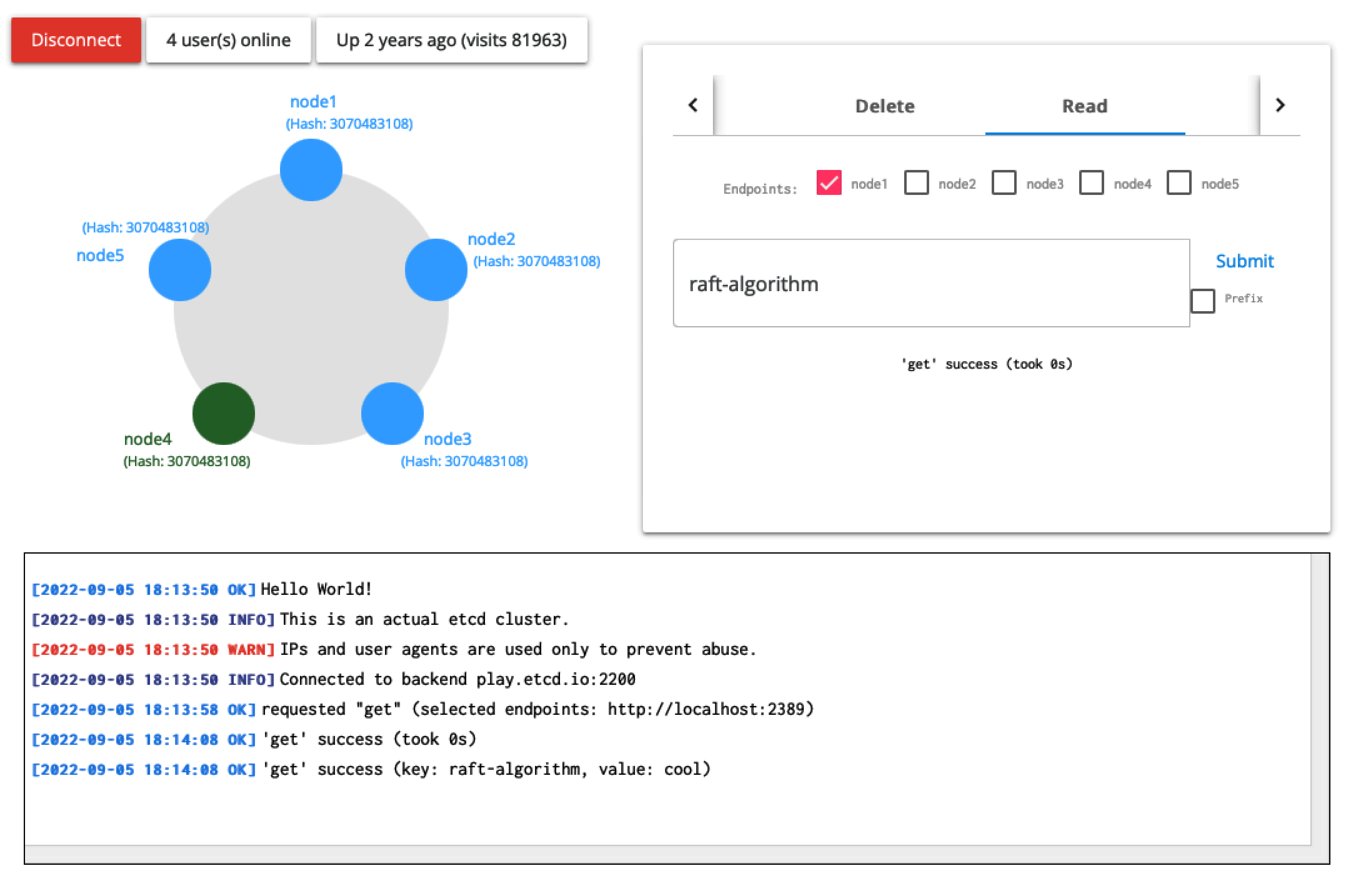Click the log panel vertical scrollbar

(1319, 698)
